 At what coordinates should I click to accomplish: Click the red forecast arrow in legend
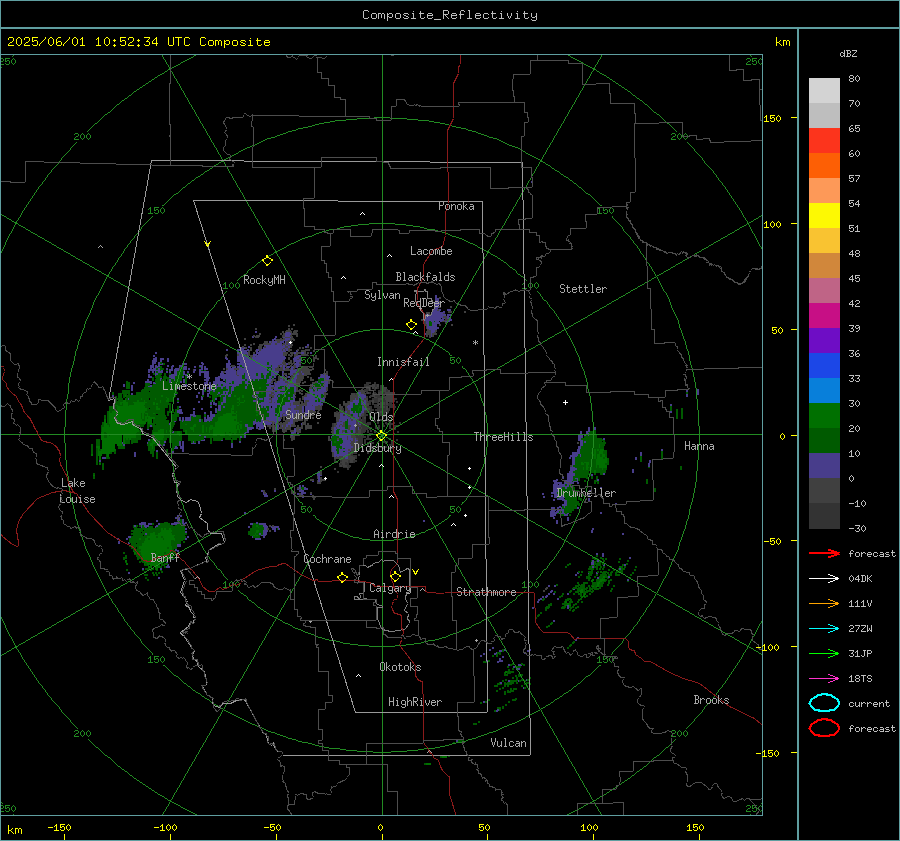[824, 553]
